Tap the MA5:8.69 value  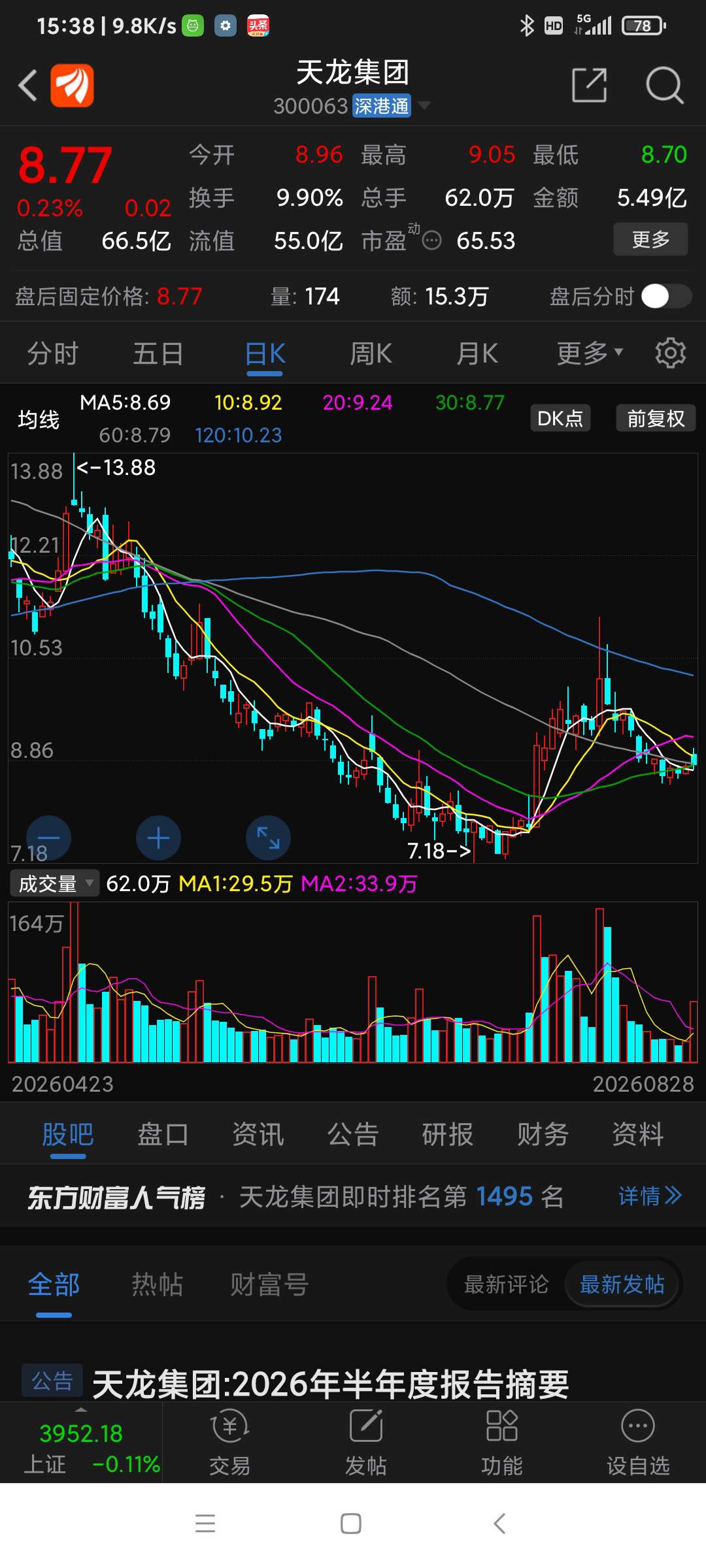click(x=126, y=402)
